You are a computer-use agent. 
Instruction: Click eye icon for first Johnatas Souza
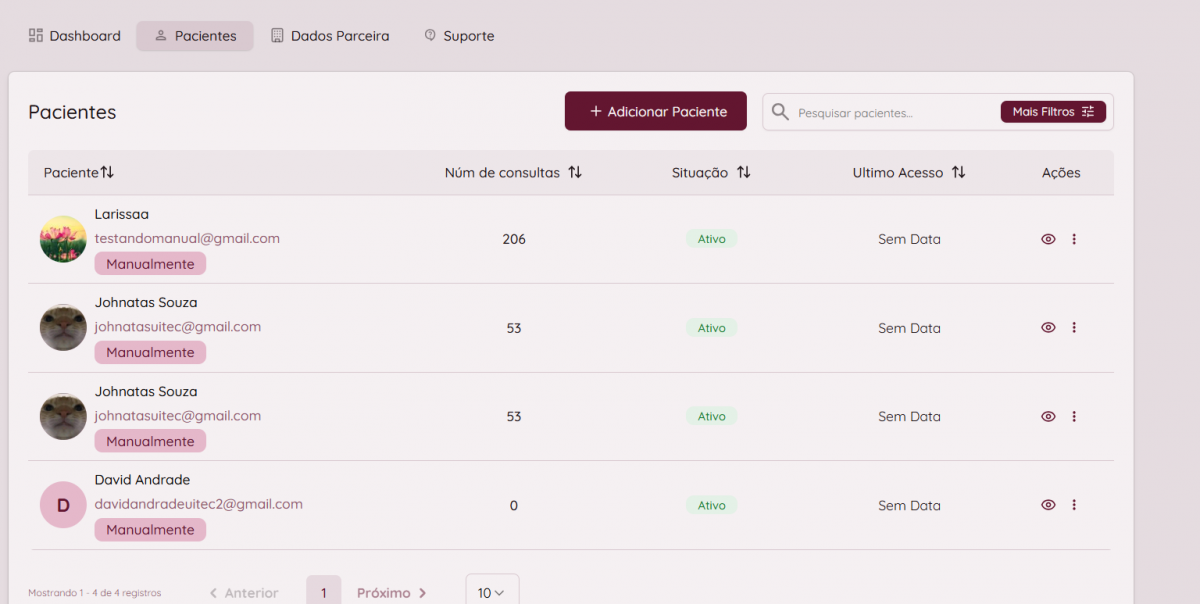pyautogui.click(x=1048, y=327)
